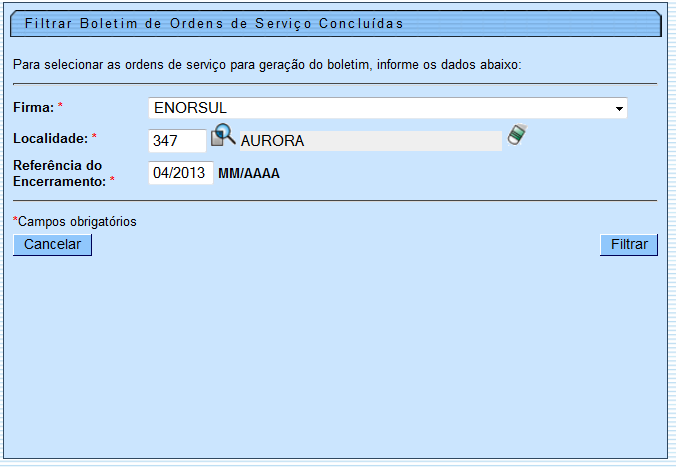Click the "Localidade:" field label
Viewport: 676px width, 467px height.
click(x=49, y=137)
